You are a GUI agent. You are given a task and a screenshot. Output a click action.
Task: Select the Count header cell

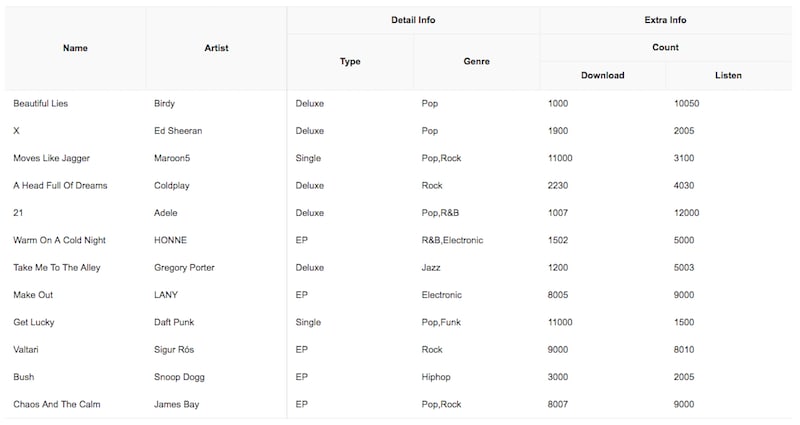point(665,47)
